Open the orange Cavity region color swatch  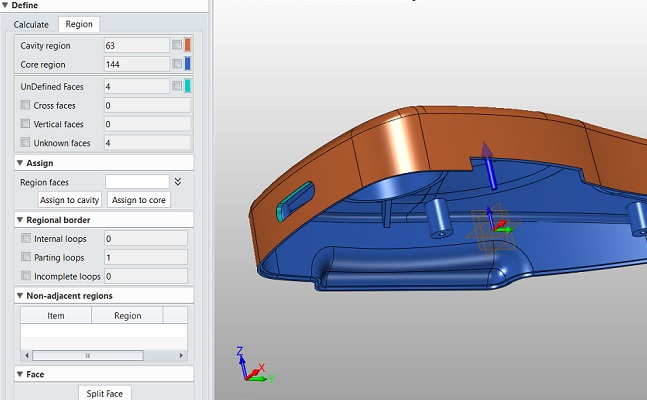pyautogui.click(x=188, y=45)
